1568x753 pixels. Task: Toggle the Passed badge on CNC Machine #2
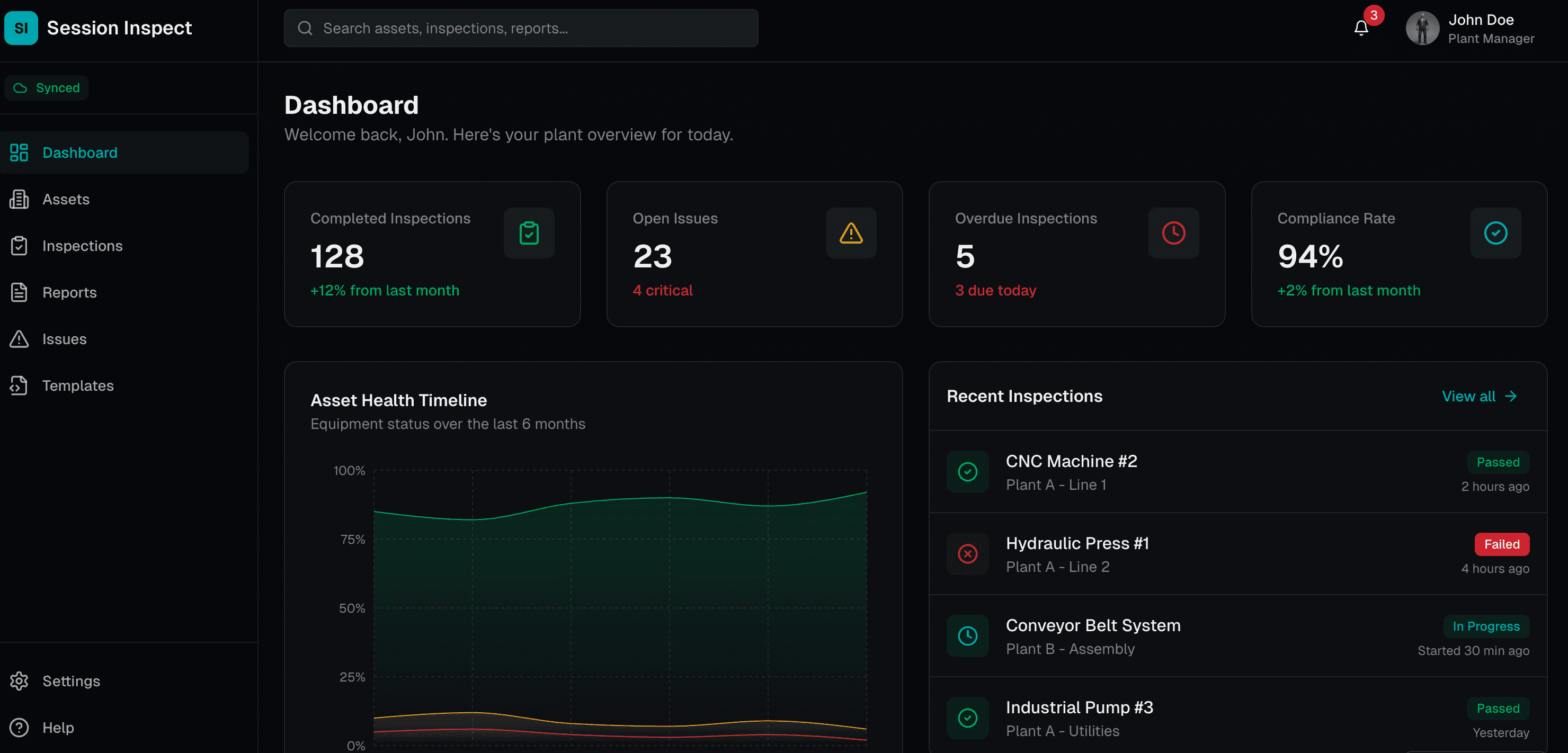[x=1498, y=462]
